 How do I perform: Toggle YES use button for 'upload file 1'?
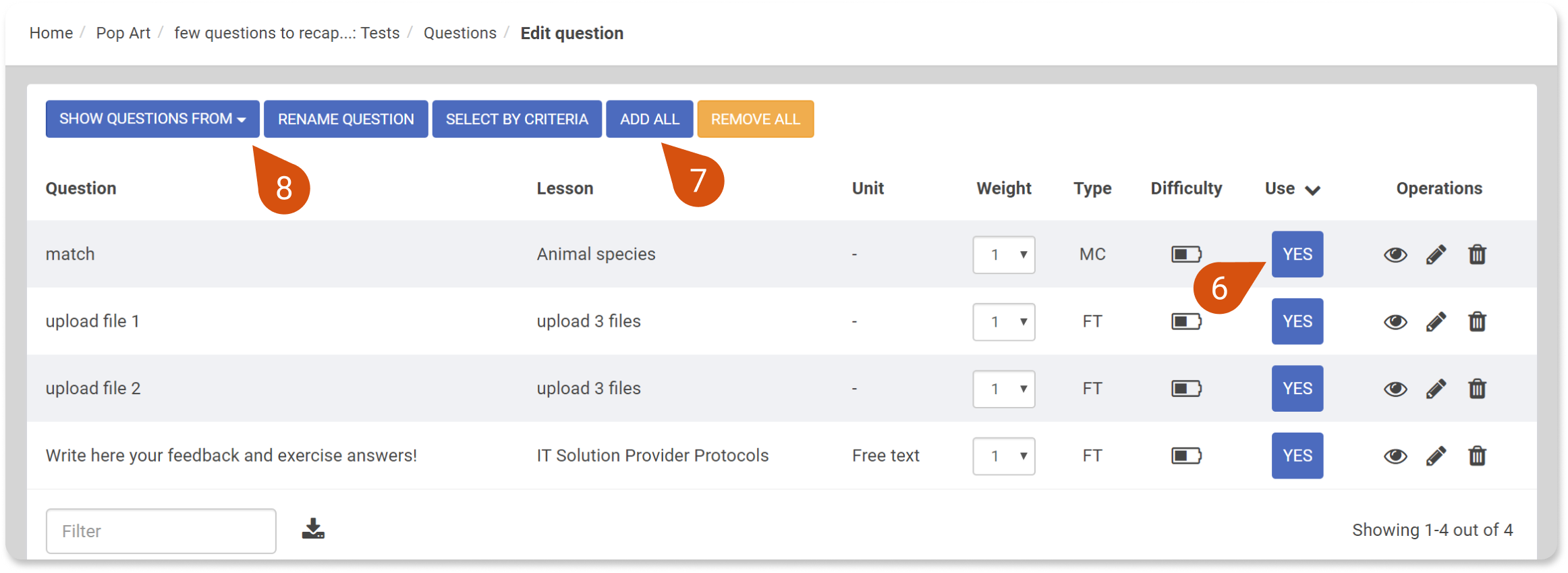coord(1297,321)
